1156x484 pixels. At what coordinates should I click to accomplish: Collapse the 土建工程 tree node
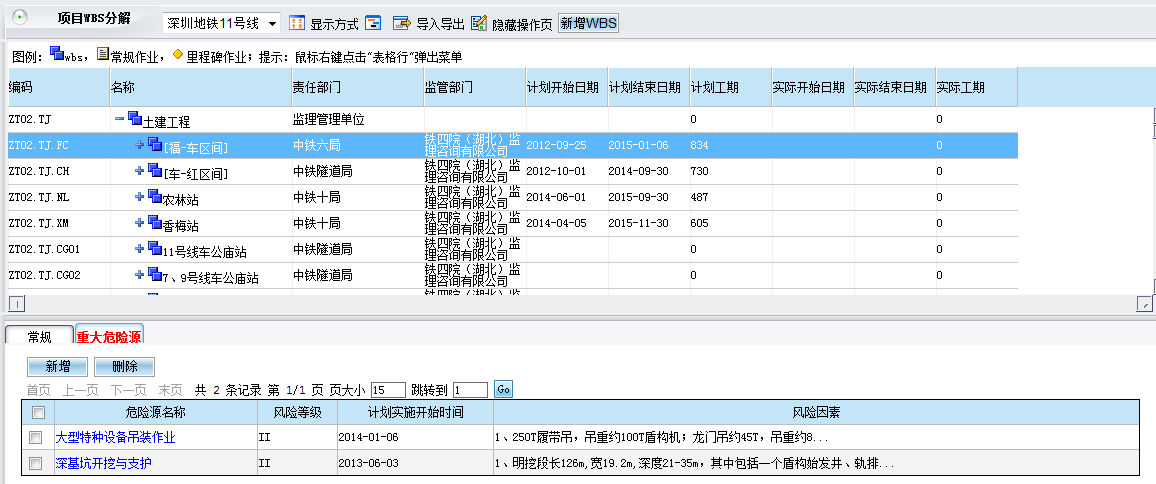click(119, 119)
